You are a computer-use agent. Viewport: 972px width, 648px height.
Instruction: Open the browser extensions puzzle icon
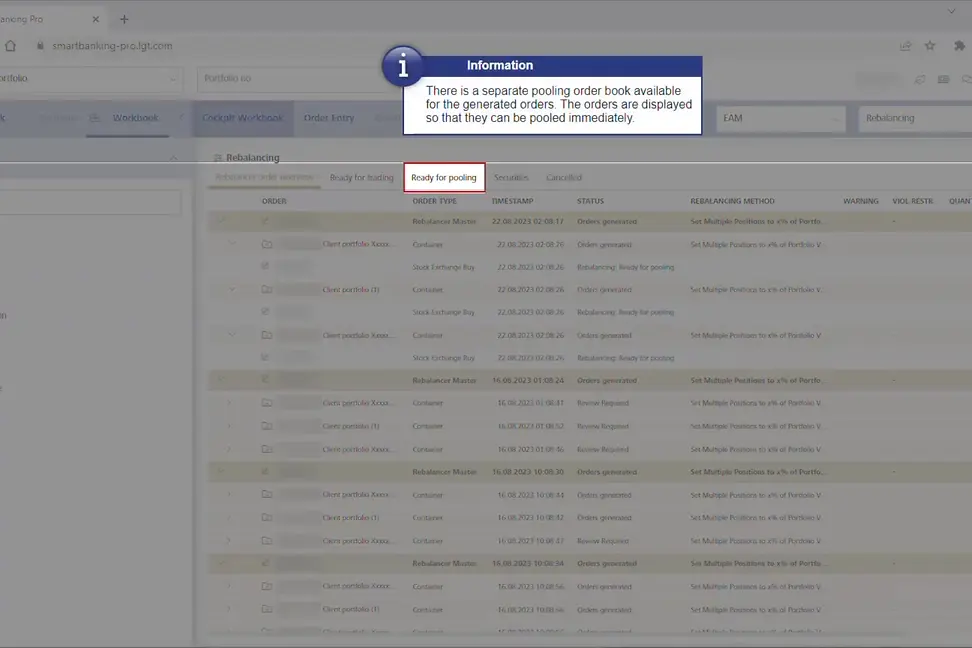click(959, 46)
